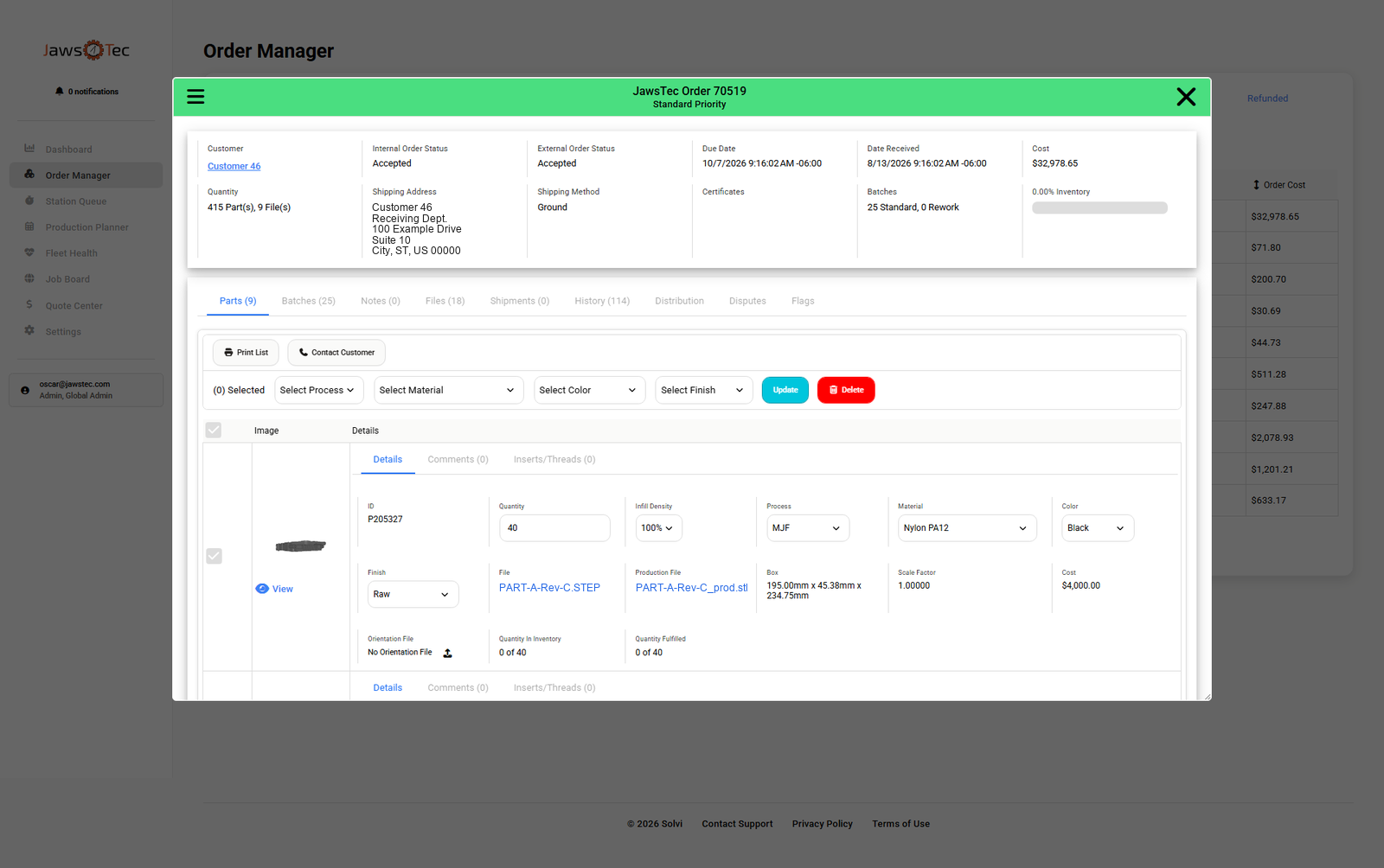Click the Station Queue sidebar icon
The width and height of the screenshot is (1384, 868).
pos(29,201)
